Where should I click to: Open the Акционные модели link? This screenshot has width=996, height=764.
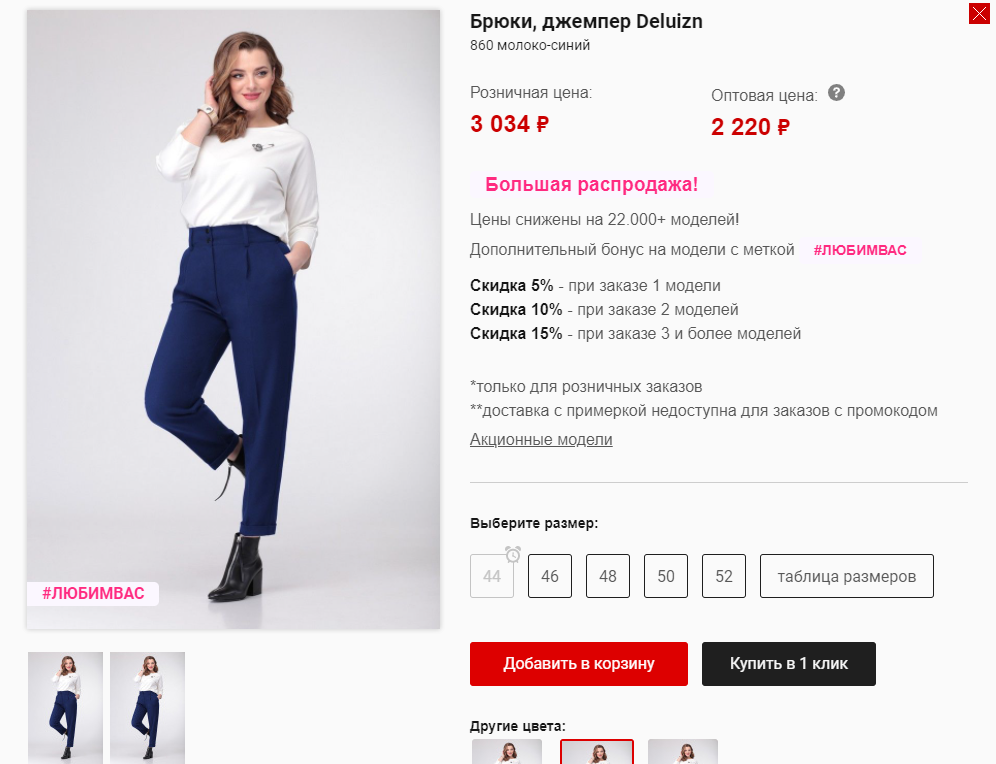click(541, 440)
